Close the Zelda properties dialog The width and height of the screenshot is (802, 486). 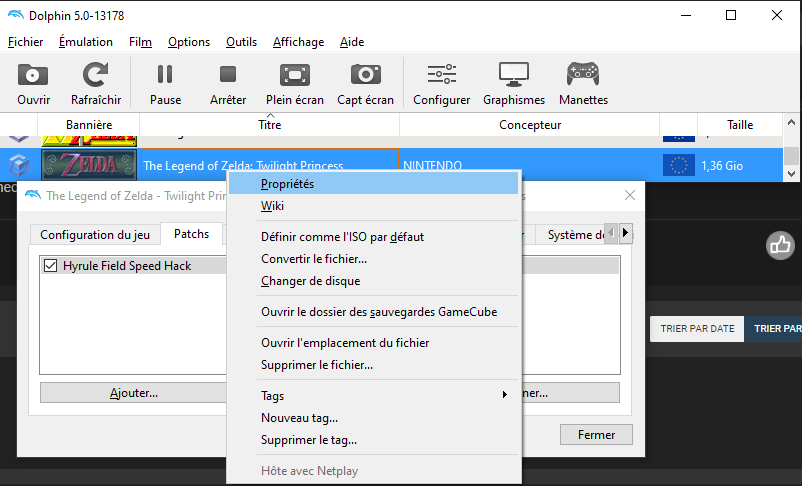coord(630,195)
